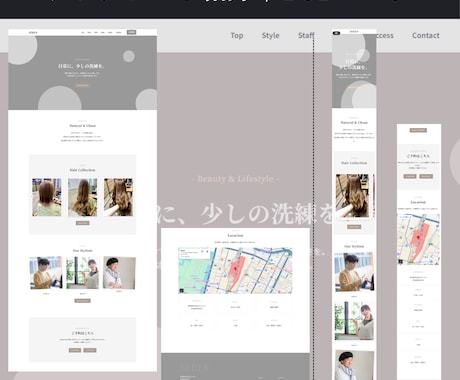Open the short bob hair photo in desktop mockup
Screen dimensions: 460x380
point(47,197)
